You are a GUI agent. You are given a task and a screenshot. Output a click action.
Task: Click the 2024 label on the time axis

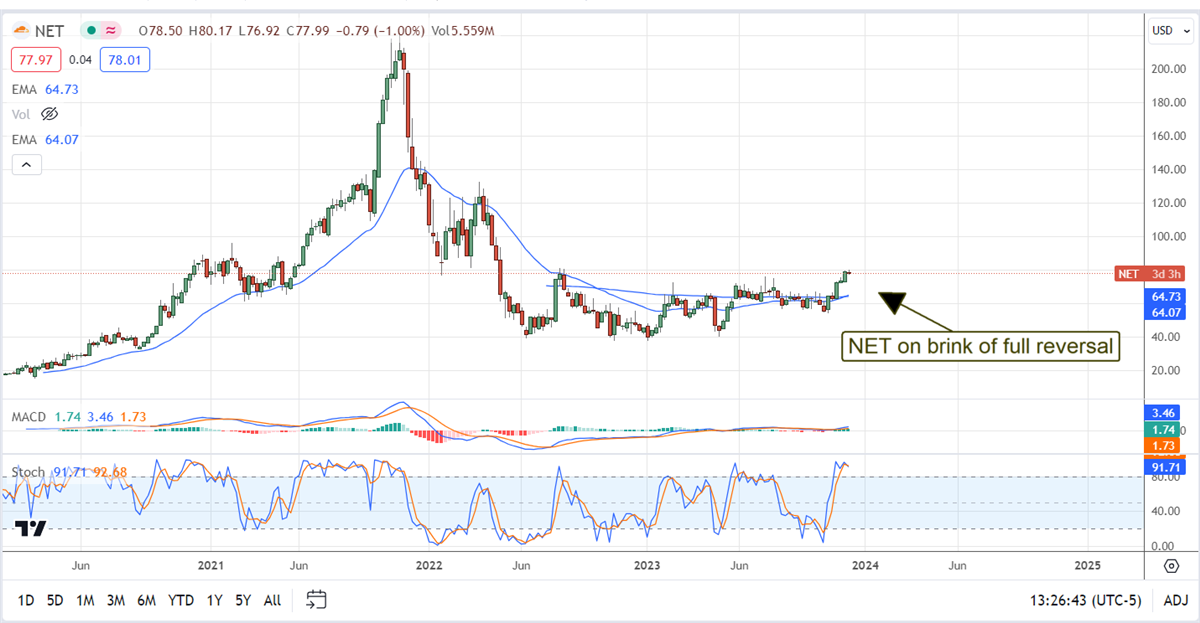(x=865, y=566)
